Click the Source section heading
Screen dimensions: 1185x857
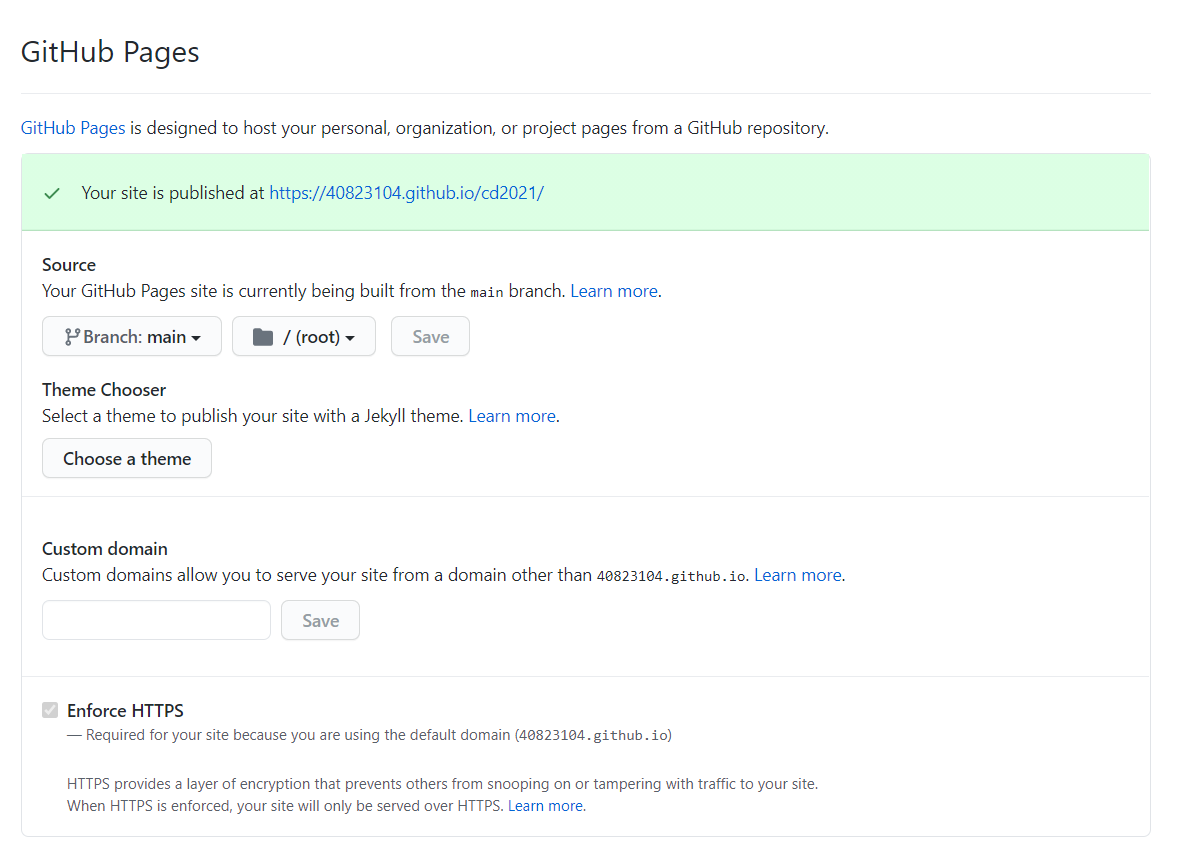(x=69, y=265)
